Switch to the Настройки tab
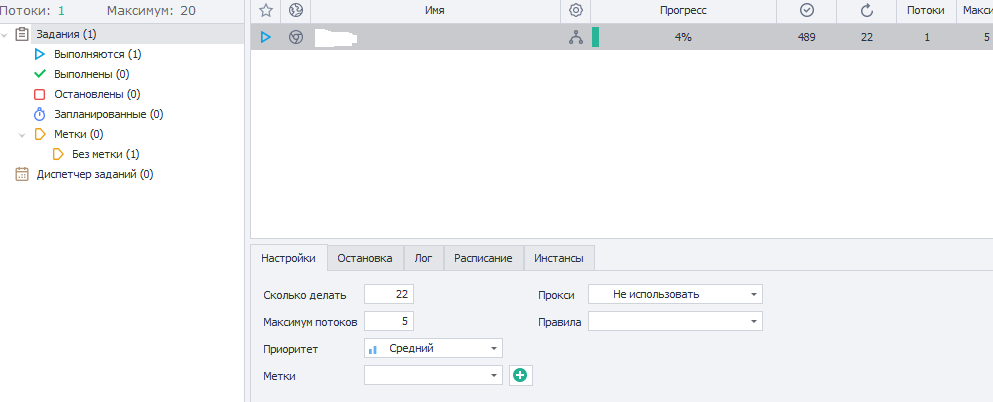Screen dimensions: 993x402 click(288, 258)
